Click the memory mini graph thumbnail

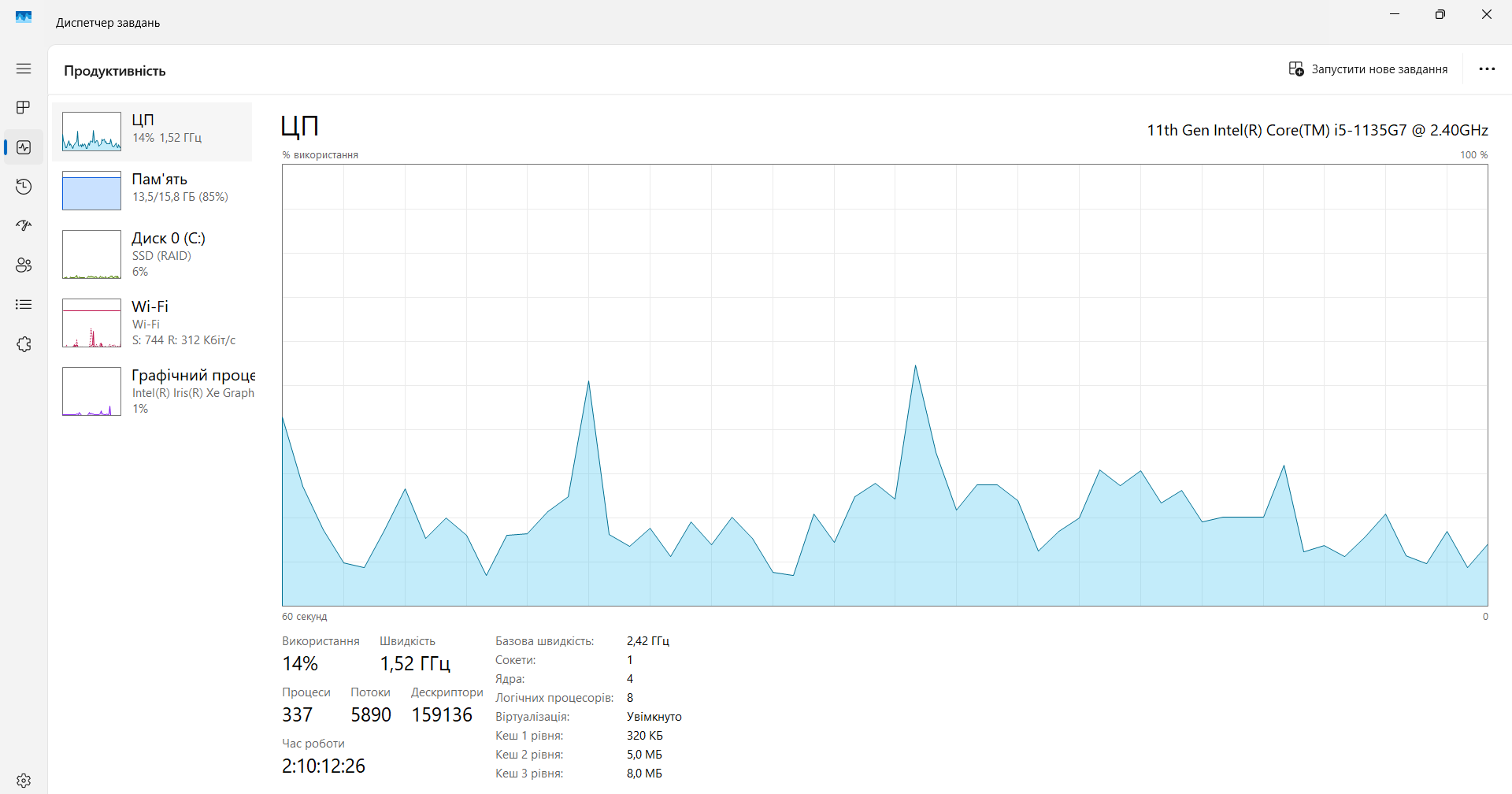pos(91,191)
